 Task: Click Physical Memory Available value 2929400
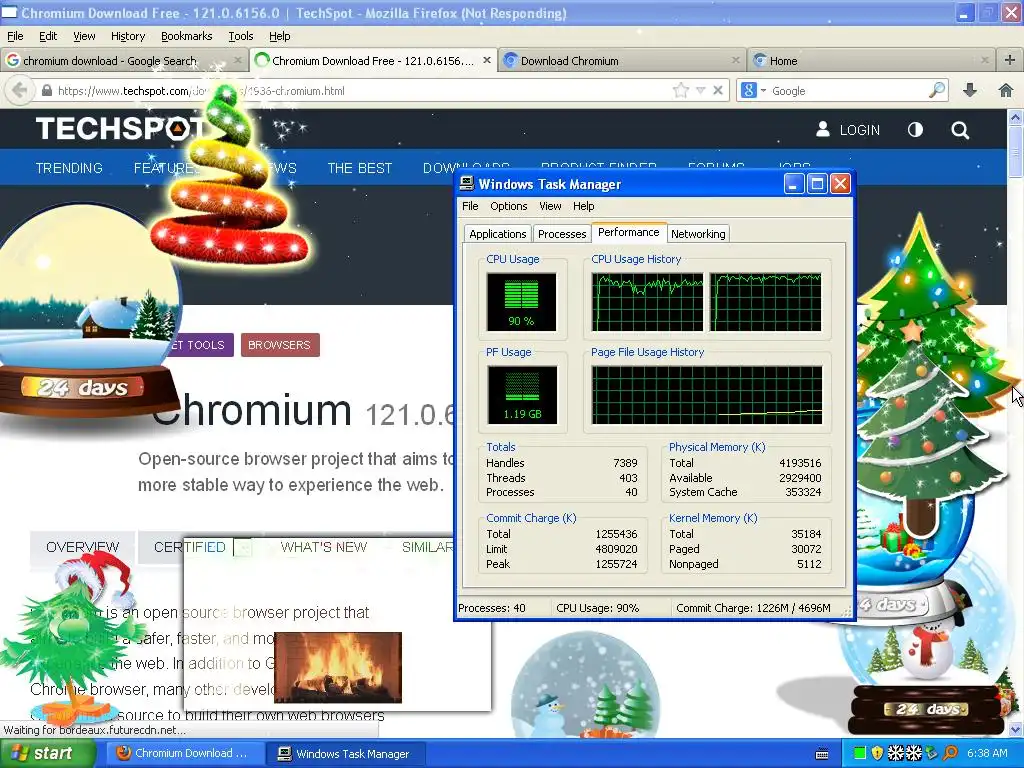[x=800, y=478]
